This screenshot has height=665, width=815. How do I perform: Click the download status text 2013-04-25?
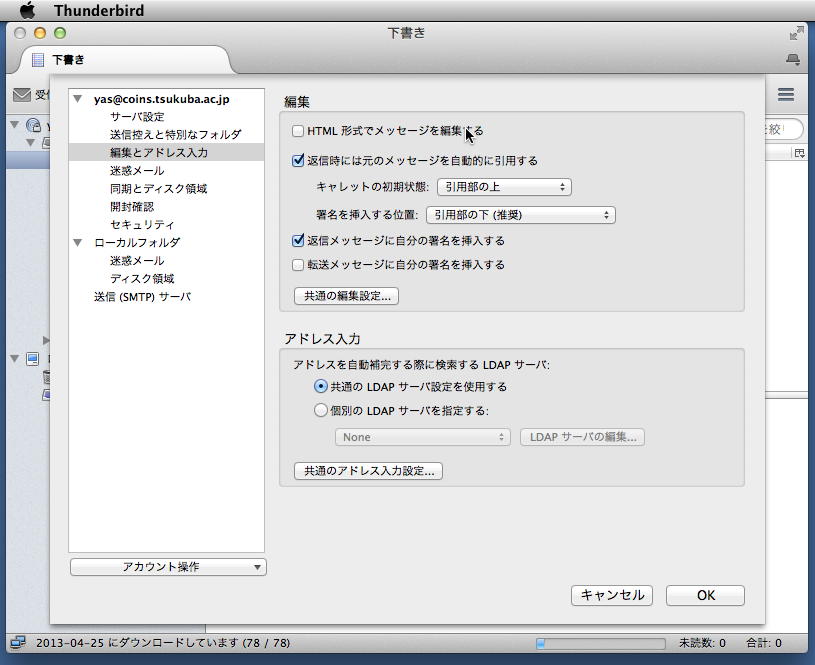[x=163, y=643]
